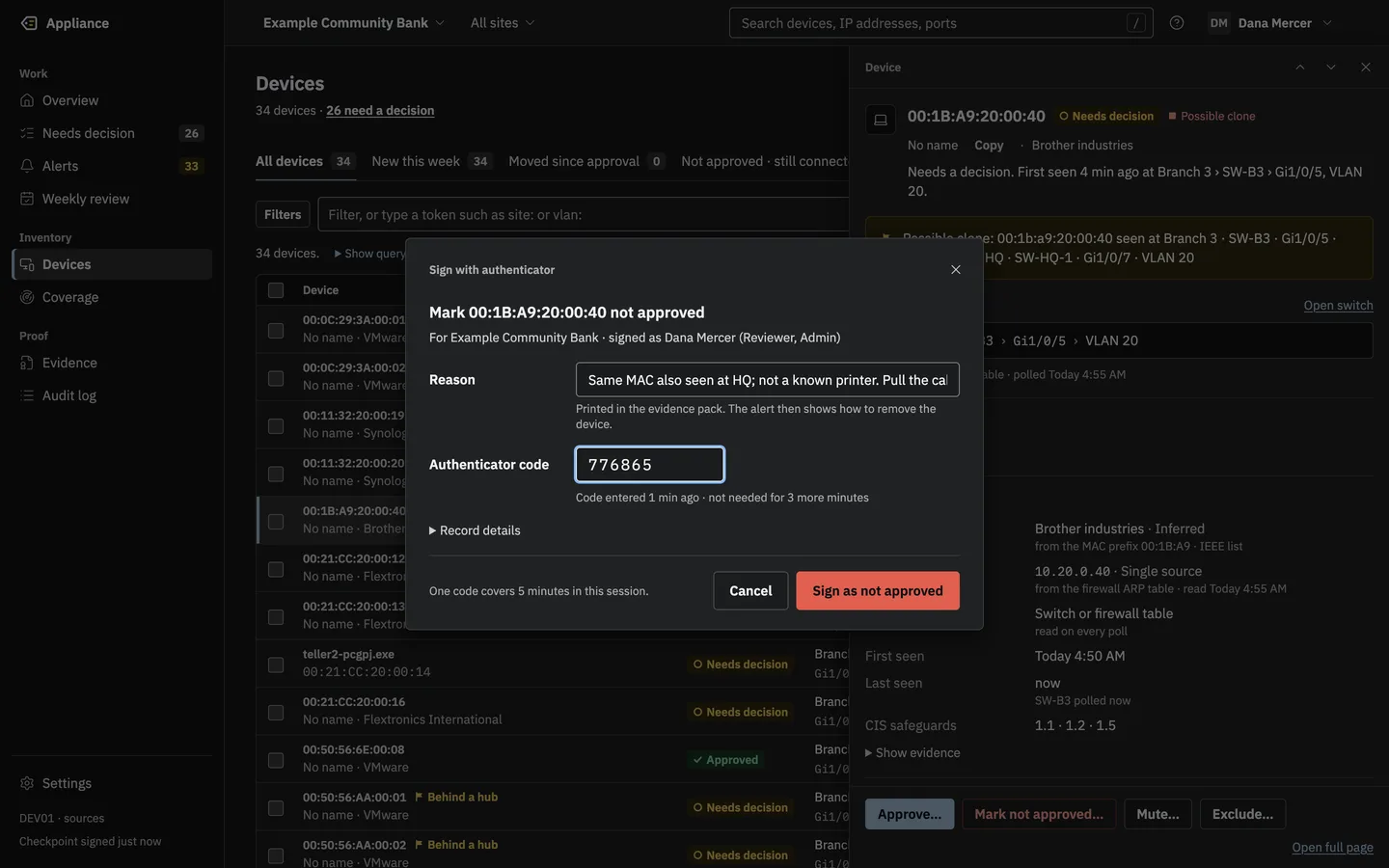Switch to the New this week tab
This screenshot has width=1389, height=868.
(x=432, y=161)
